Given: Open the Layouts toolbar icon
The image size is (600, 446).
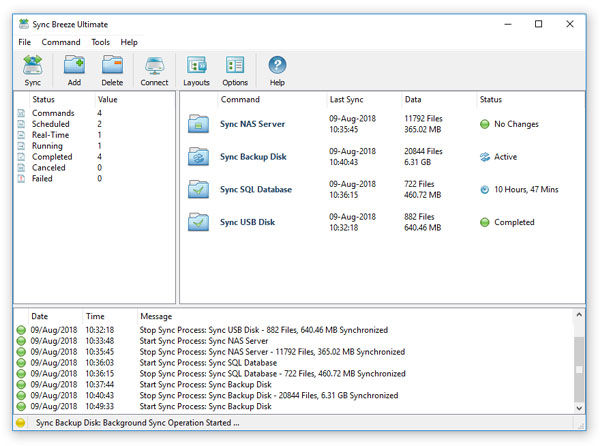Looking at the screenshot, I should (196, 70).
